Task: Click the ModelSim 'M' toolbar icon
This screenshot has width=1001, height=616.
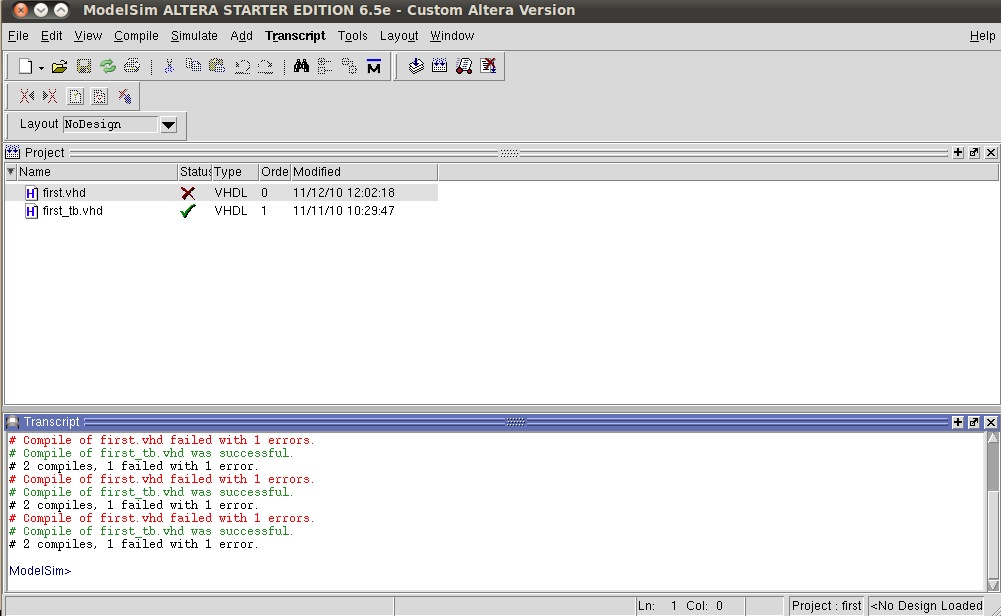Action: [374, 67]
